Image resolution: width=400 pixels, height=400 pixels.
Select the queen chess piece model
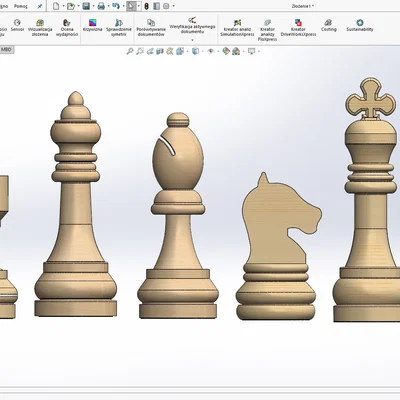[76, 204]
